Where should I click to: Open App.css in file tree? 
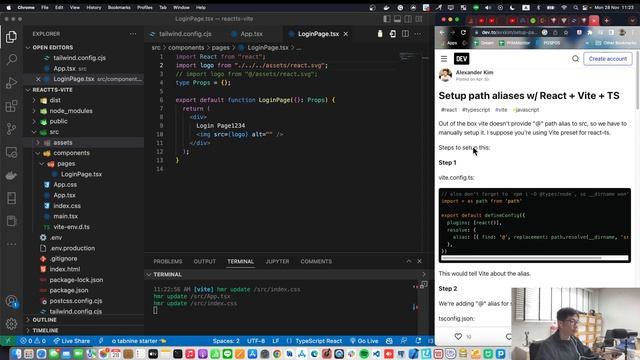[65, 185]
